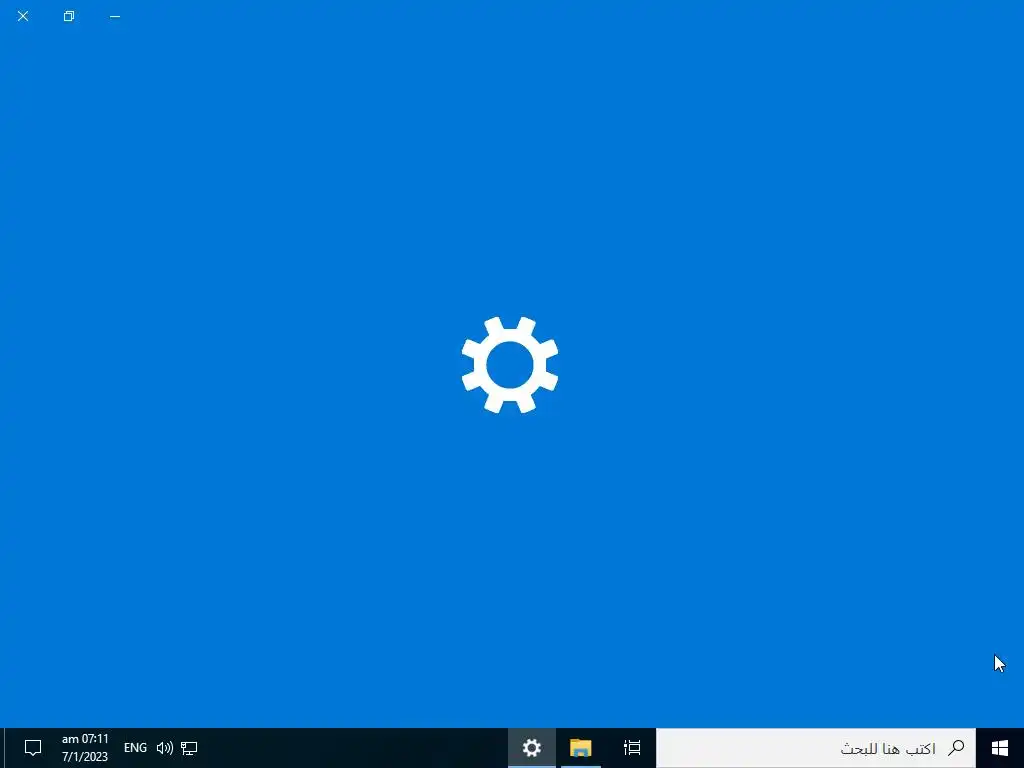Open the network status tray icon

pyautogui.click(x=189, y=748)
